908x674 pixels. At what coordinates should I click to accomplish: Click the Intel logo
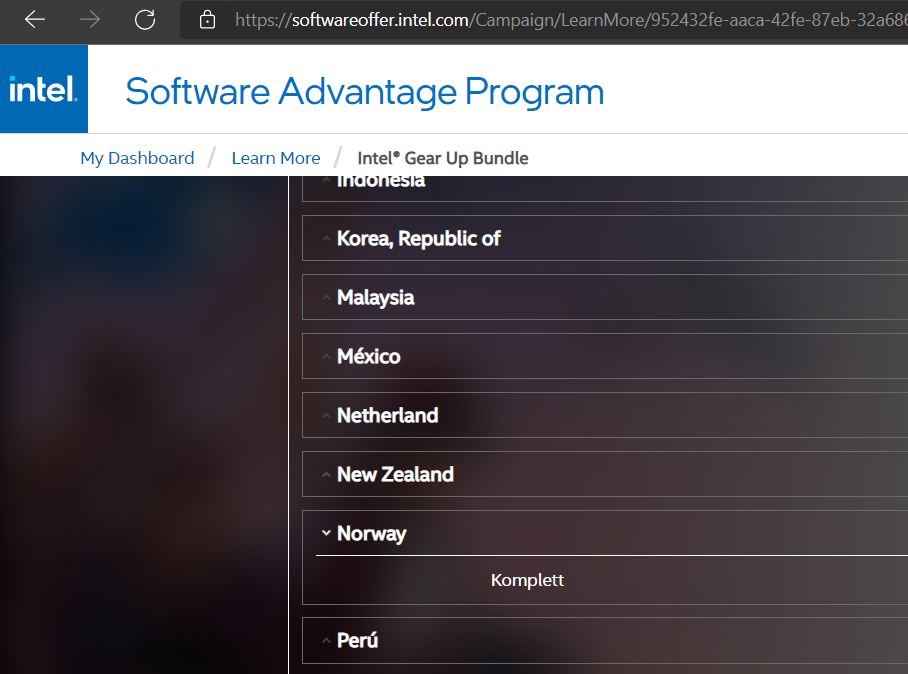(x=43, y=89)
